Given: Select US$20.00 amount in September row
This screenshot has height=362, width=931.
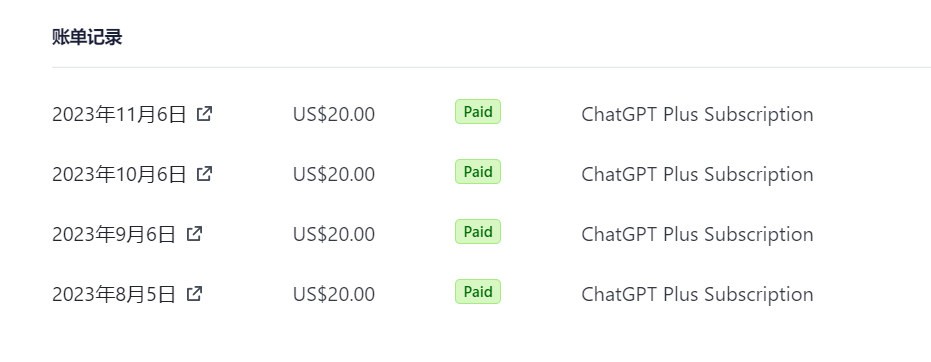Looking at the screenshot, I should 334,234.
